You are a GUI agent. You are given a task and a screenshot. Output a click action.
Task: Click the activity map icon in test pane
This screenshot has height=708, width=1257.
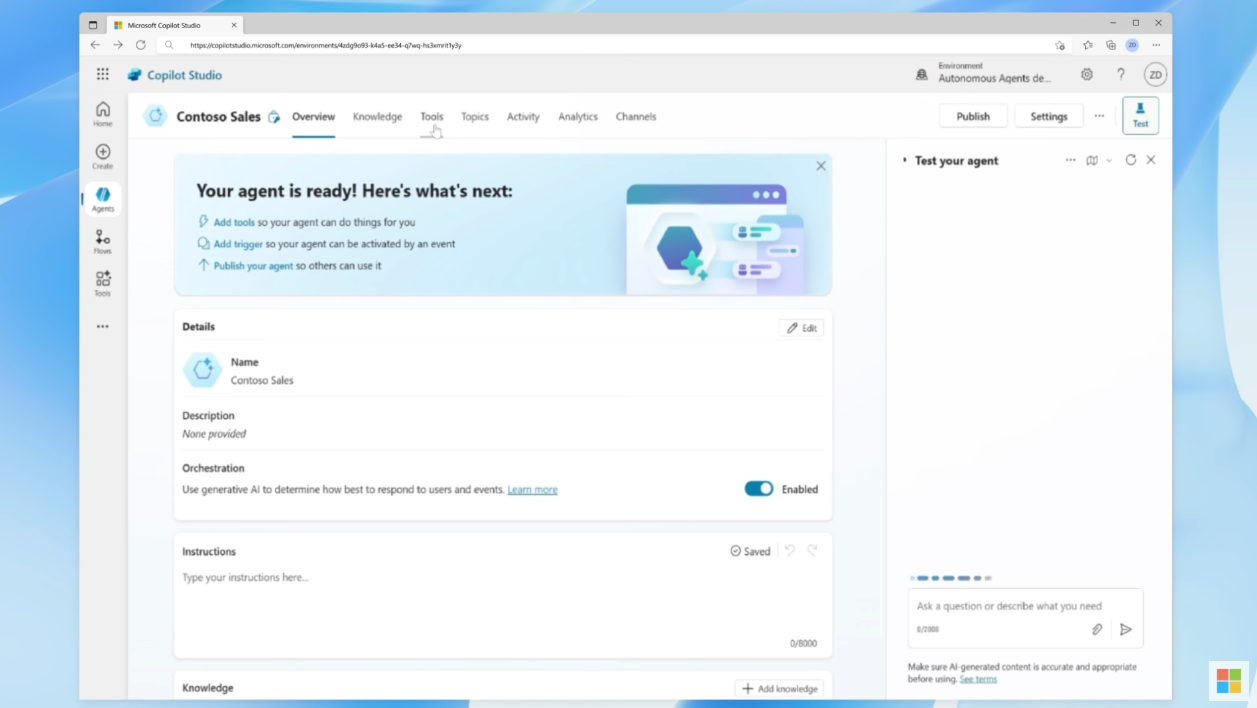coord(1092,160)
